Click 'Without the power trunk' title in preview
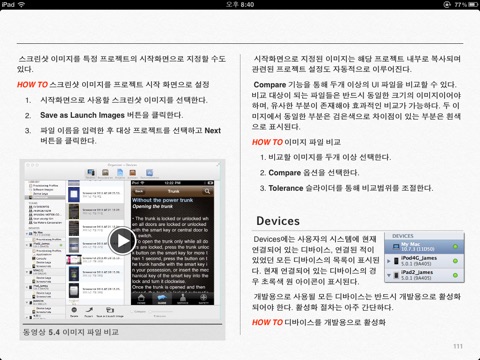The height and width of the screenshot is (360, 480). tap(162, 200)
